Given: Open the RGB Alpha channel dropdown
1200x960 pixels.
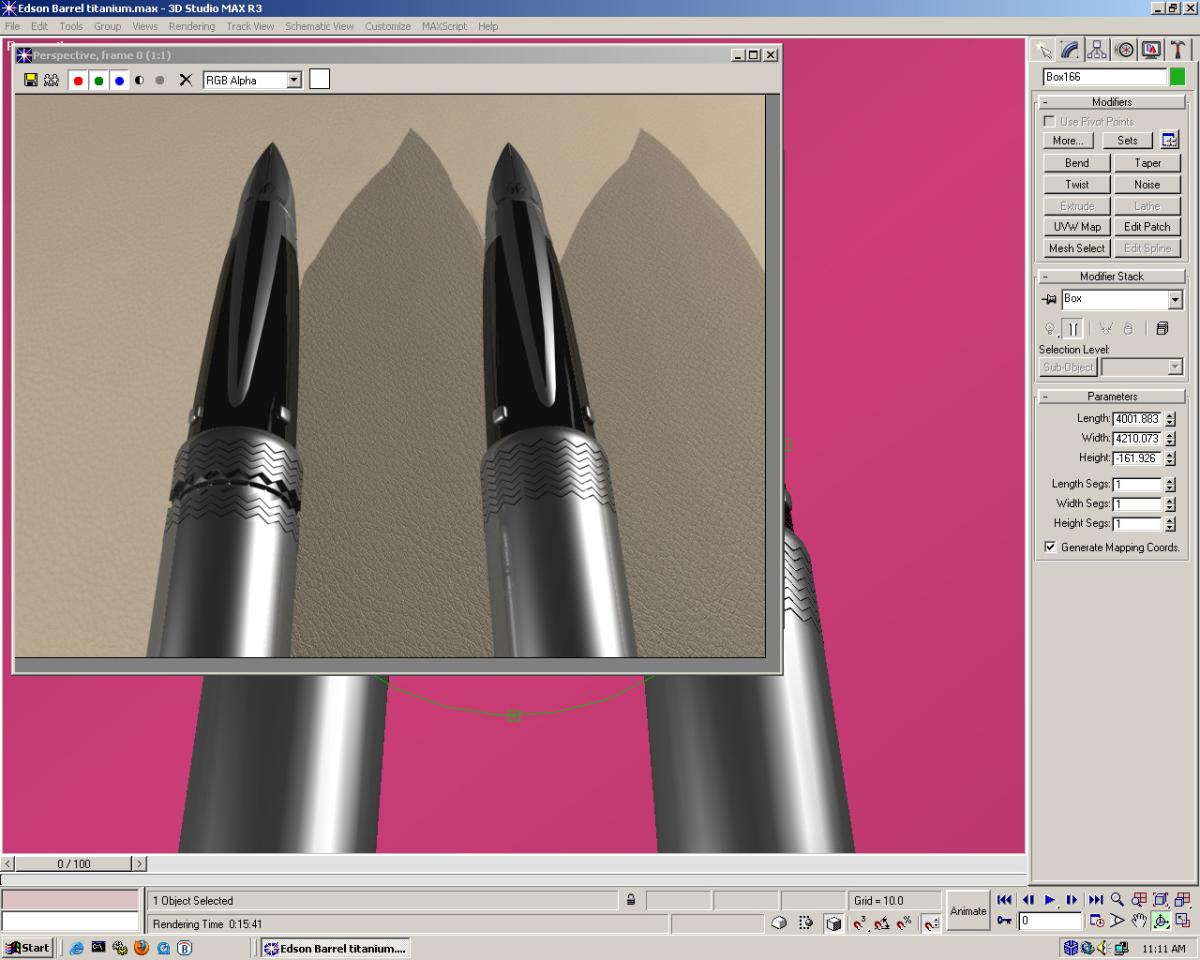Looking at the screenshot, I should tap(293, 80).
